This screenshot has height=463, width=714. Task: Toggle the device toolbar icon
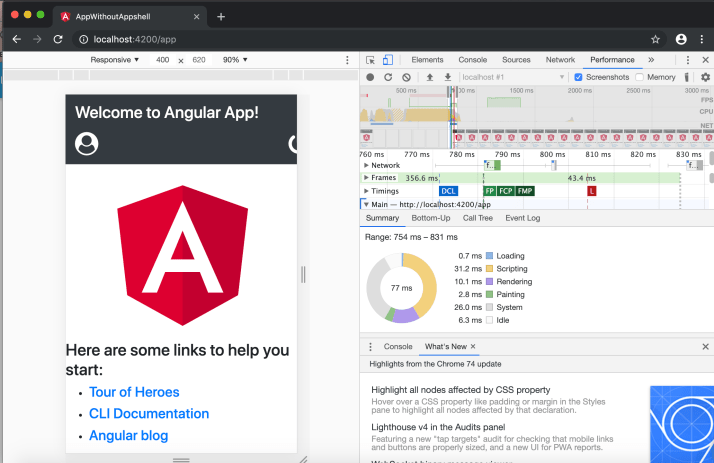[388, 60]
